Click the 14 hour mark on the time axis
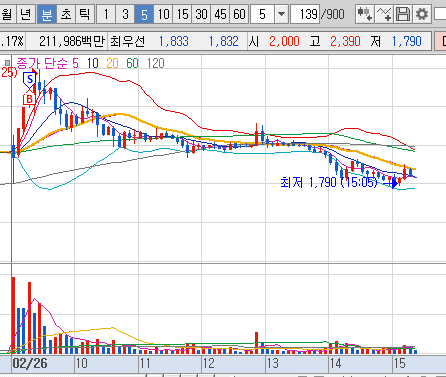446x377 pixels. pyautogui.click(x=336, y=363)
